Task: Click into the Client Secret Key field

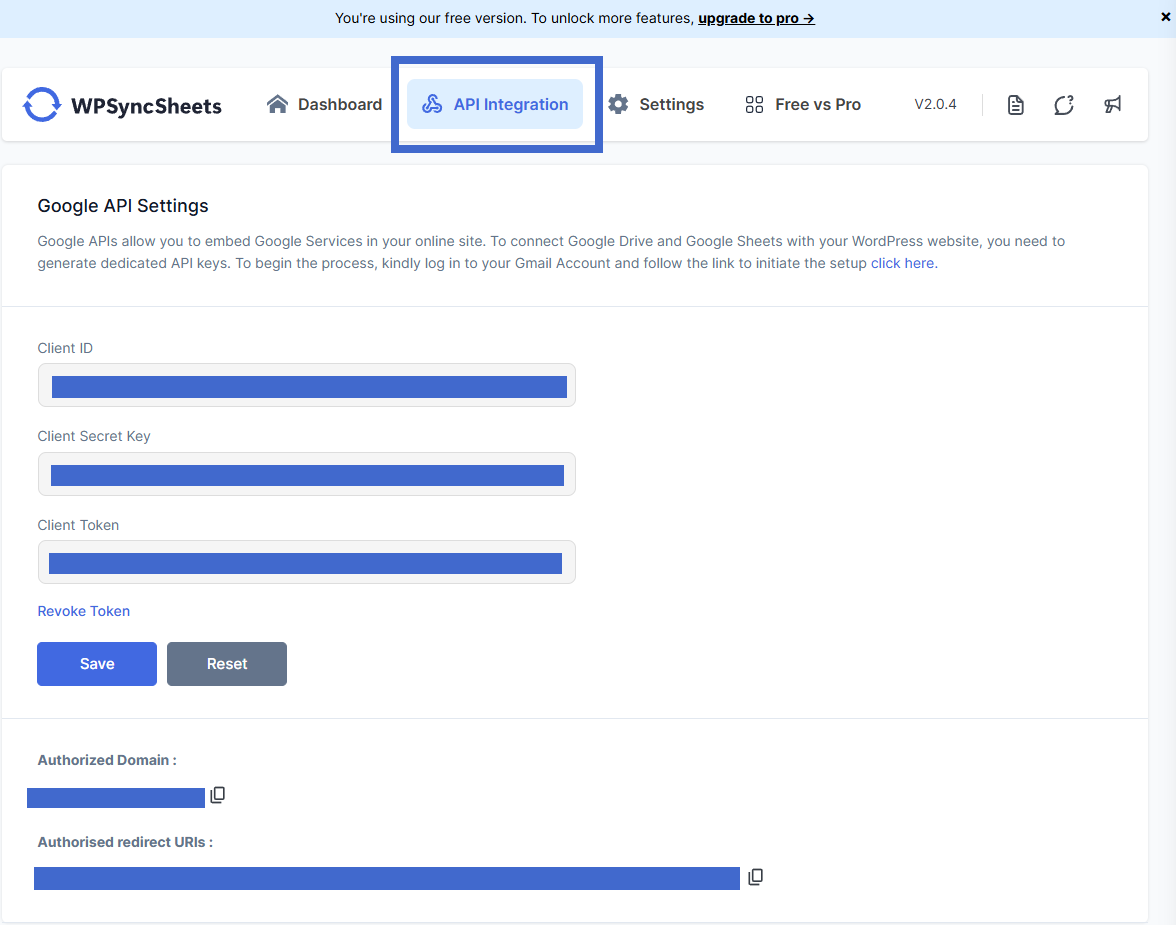Action: click(306, 474)
